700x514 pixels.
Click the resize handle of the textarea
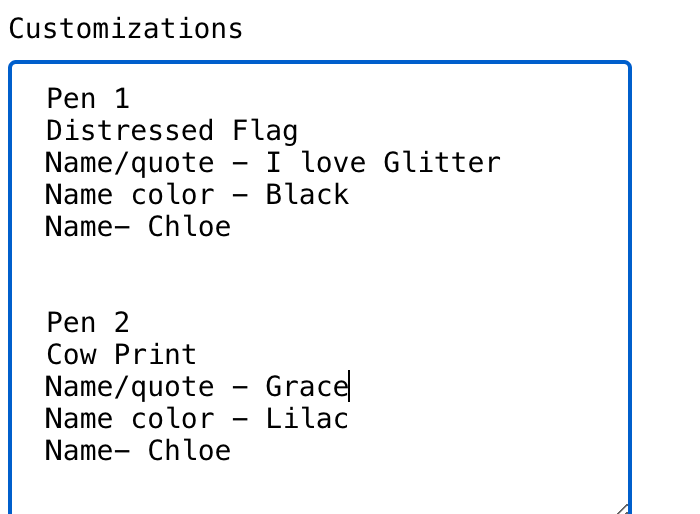621,508
